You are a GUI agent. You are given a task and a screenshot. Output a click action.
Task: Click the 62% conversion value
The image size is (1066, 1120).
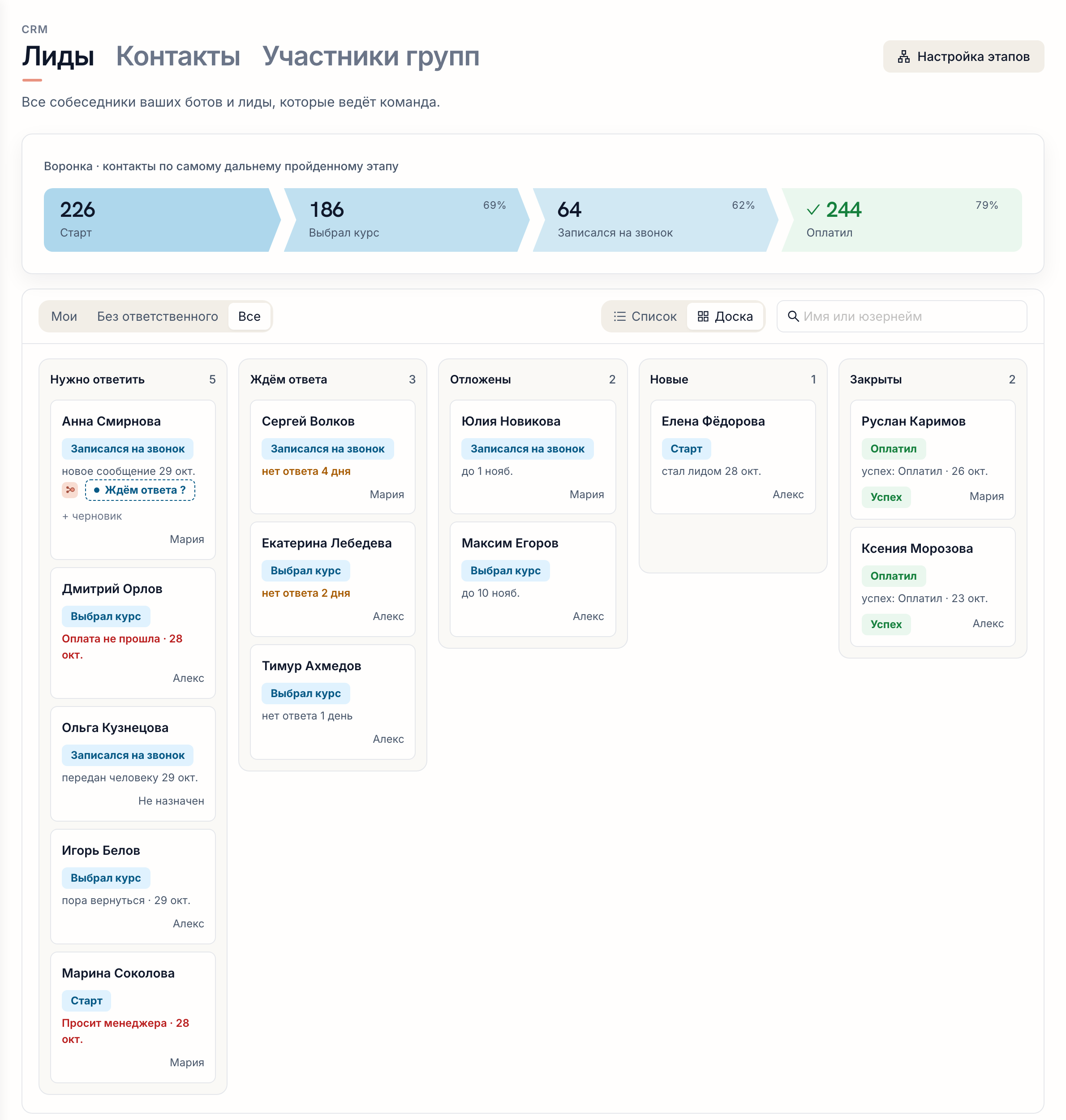[x=743, y=205]
